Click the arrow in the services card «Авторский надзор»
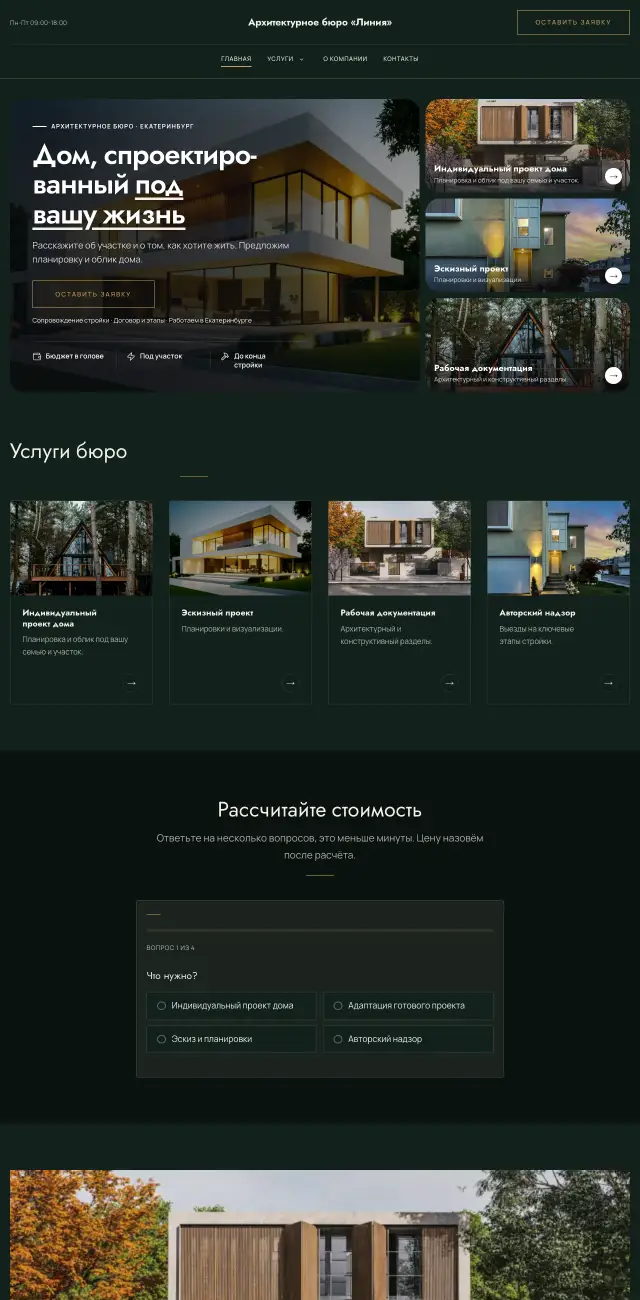640x1300 pixels. [x=608, y=683]
